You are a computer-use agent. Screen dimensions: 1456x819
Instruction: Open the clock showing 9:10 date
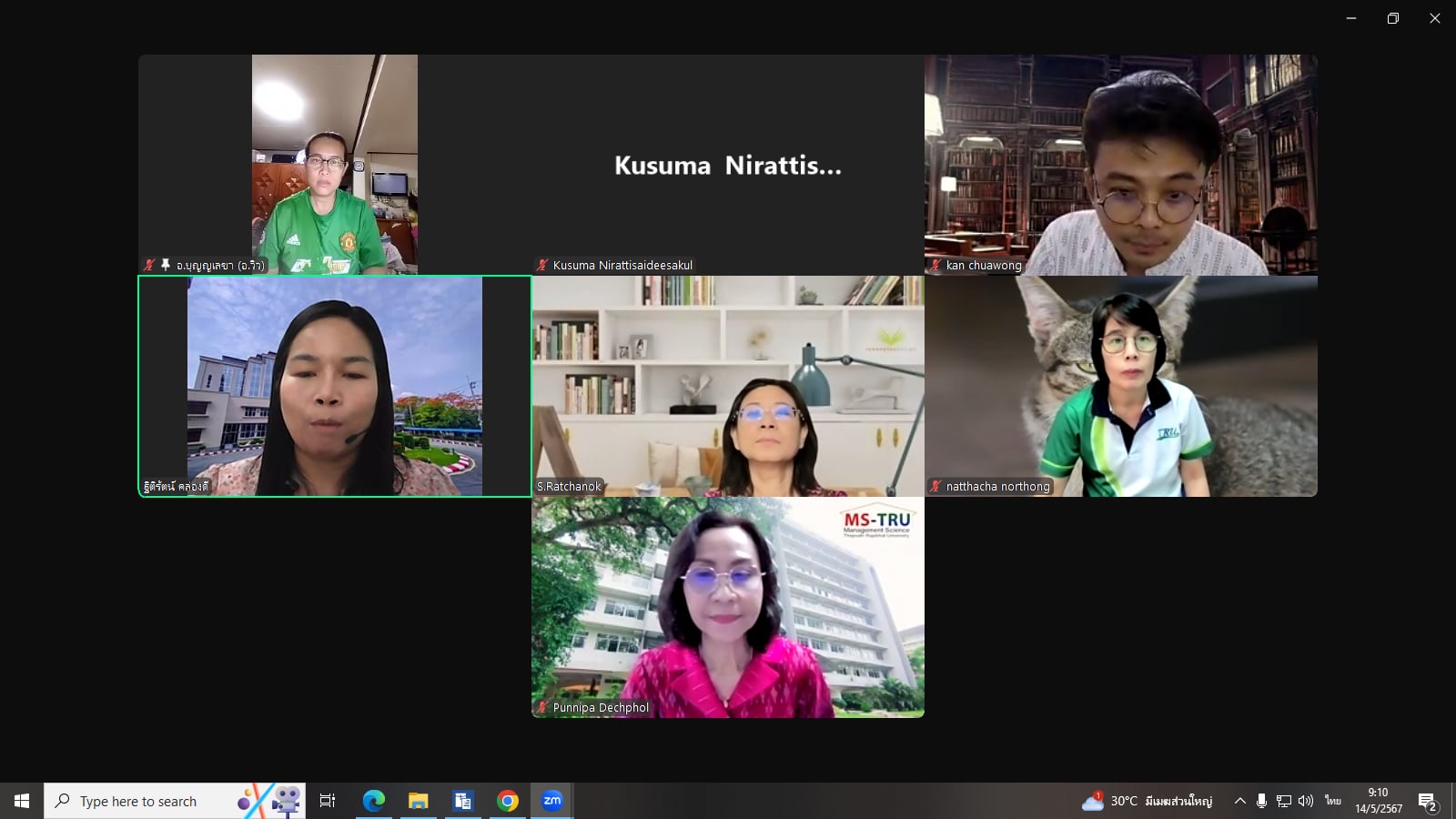pyautogui.click(x=1379, y=801)
